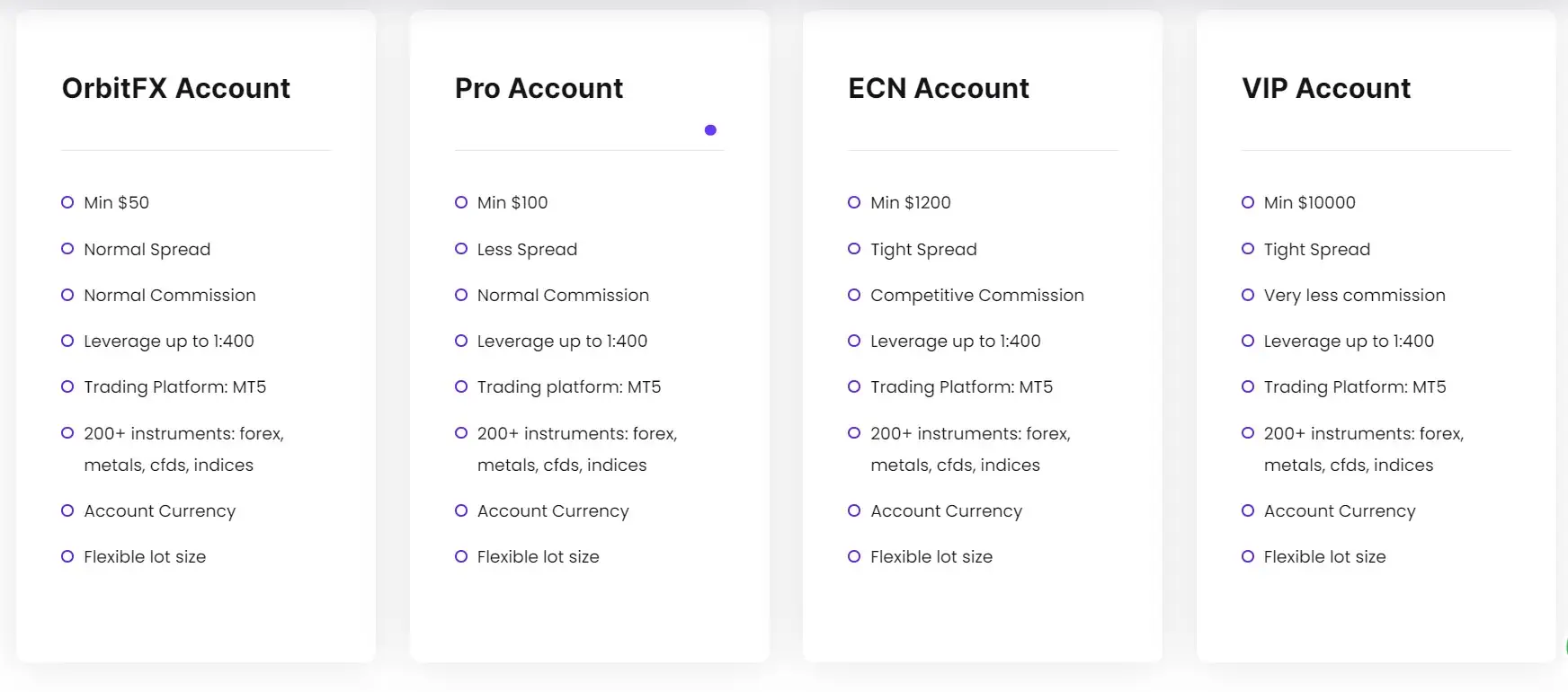
Task: Click Normal Spread in OrbitFX card
Action: pos(147,250)
